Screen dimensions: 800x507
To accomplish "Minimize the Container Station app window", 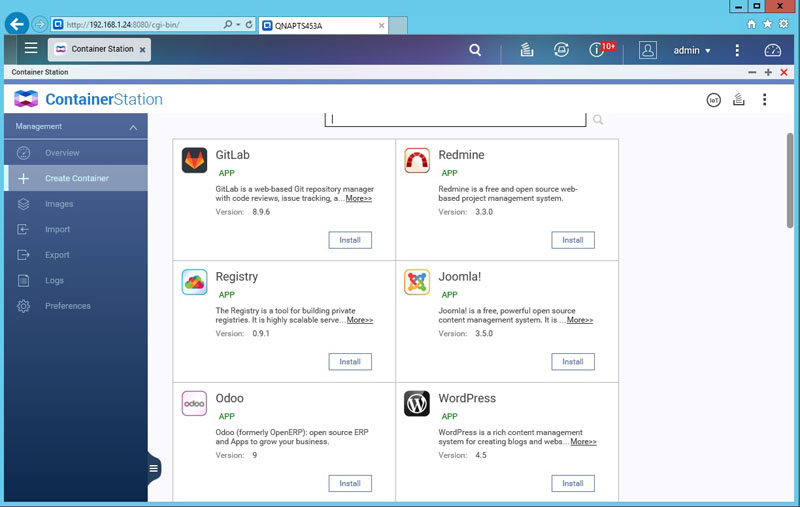I will tap(752, 72).
